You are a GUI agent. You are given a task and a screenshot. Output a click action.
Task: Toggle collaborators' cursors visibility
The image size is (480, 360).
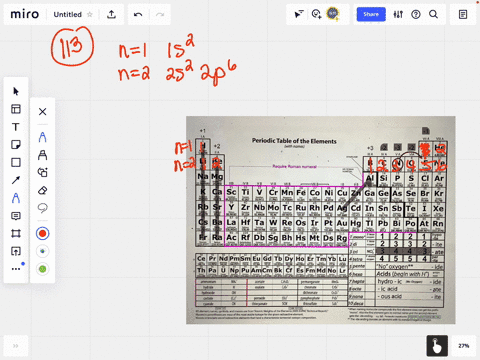tap(299, 14)
